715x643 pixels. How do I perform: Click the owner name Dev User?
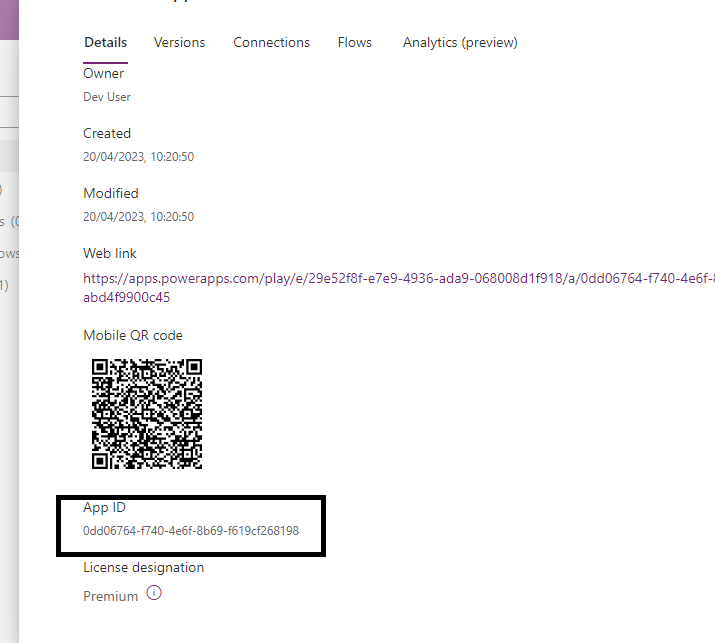click(x=107, y=97)
